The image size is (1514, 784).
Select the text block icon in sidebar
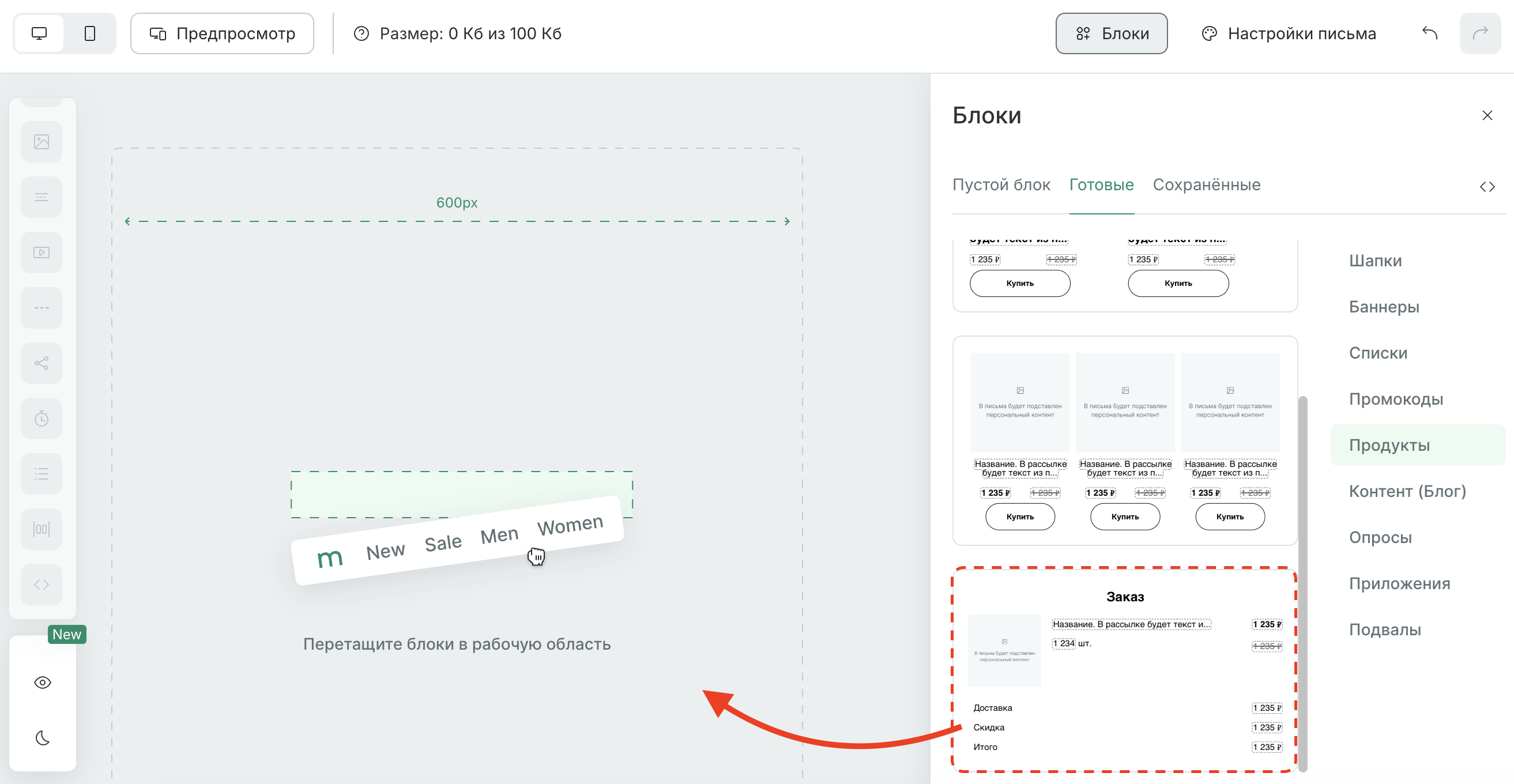pos(41,197)
